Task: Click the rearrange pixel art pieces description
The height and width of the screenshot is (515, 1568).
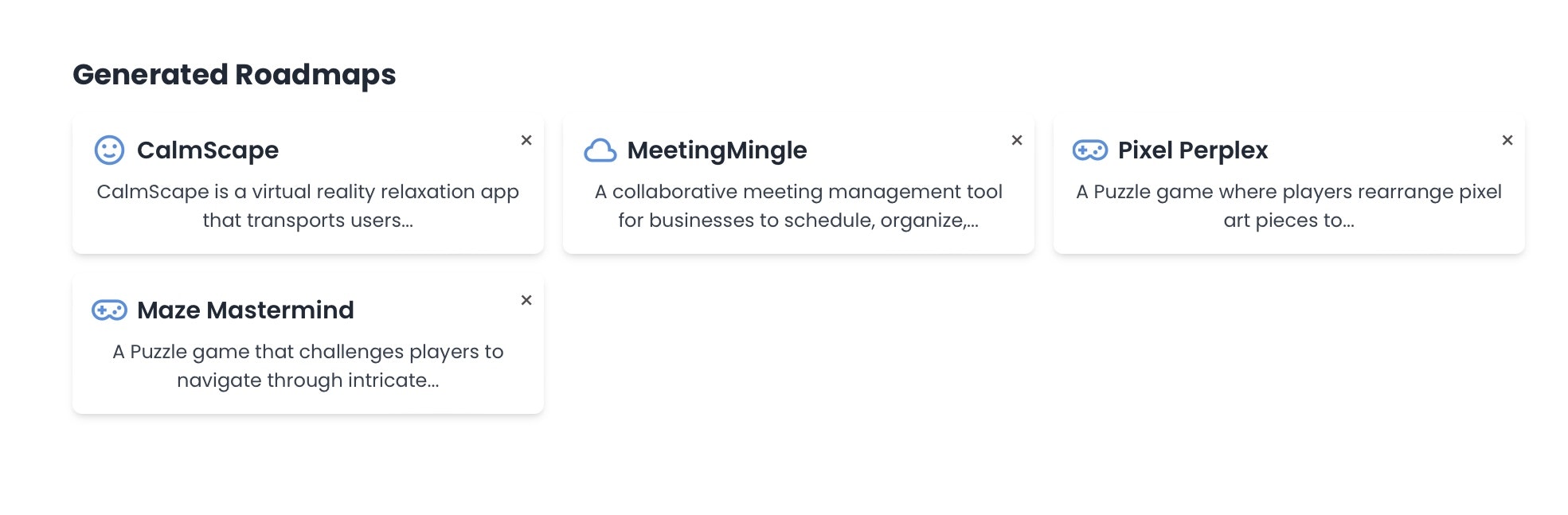Action: (1288, 205)
